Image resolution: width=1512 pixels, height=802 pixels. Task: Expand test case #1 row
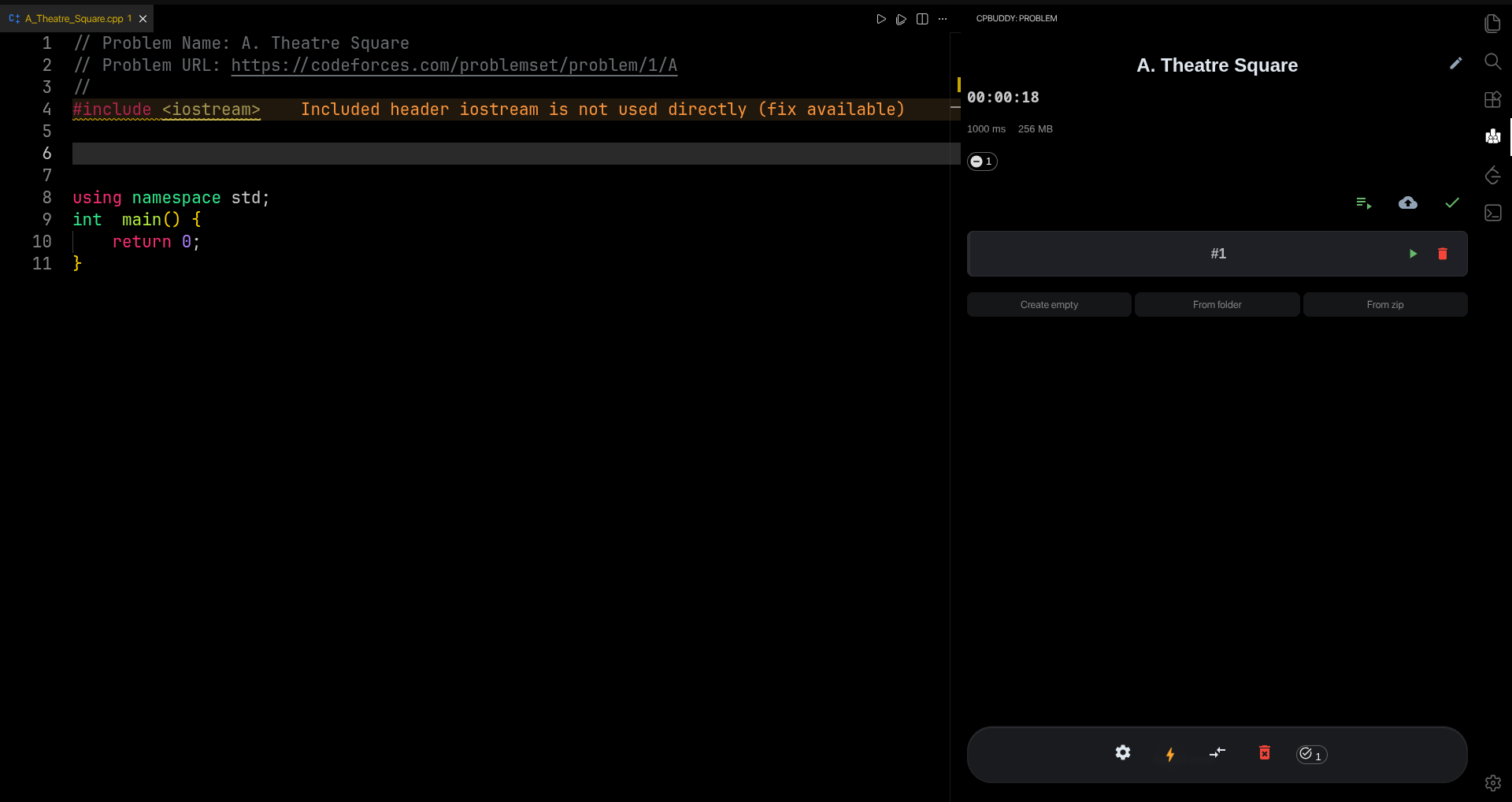[x=1217, y=254]
